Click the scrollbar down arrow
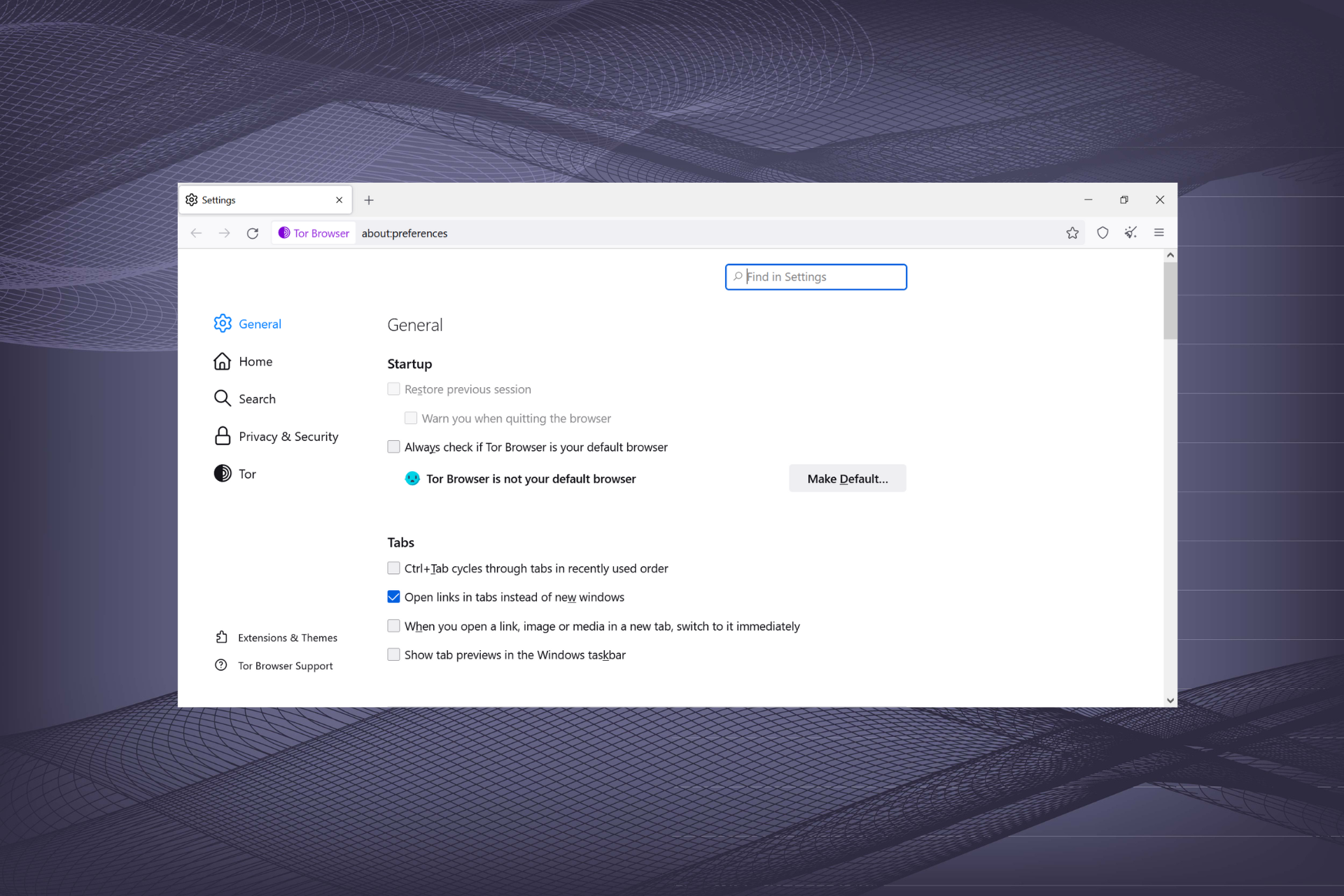The image size is (1344, 896). pyautogui.click(x=1170, y=700)
